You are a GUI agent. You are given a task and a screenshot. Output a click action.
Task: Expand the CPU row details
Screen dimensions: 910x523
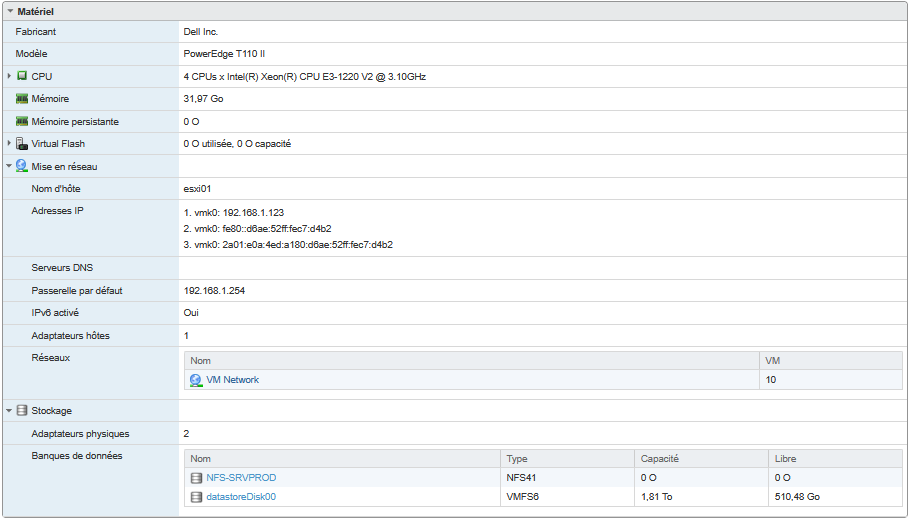(9, 76)
